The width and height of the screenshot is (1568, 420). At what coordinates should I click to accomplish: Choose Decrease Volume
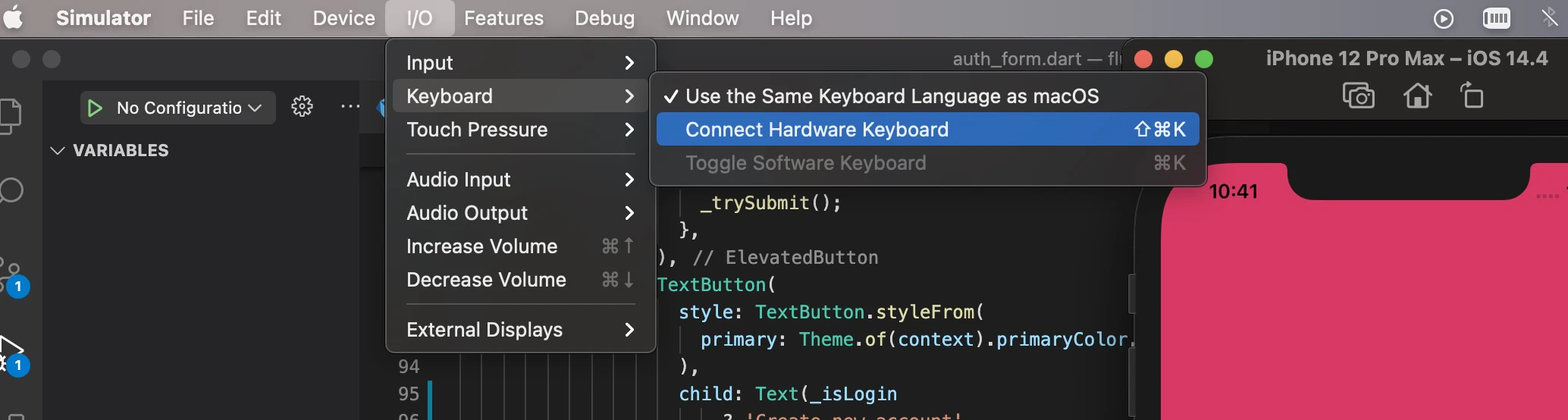(520, 279)
